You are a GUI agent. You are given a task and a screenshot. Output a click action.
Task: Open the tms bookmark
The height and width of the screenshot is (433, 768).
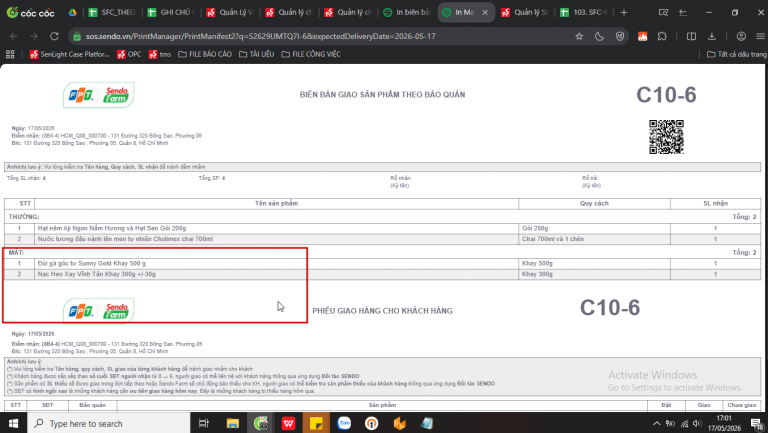[x=160, y=54]
